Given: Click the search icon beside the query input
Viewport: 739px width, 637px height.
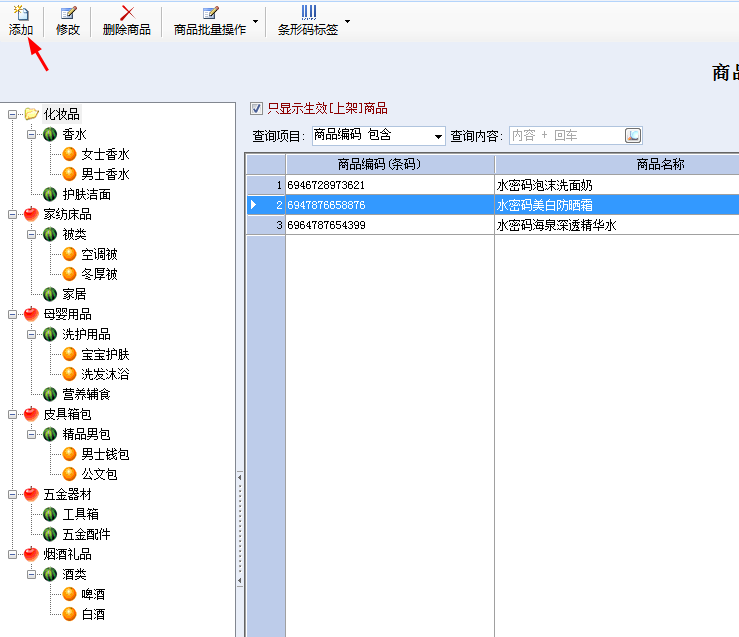Looking at the screenshot, I should point(633,135).
